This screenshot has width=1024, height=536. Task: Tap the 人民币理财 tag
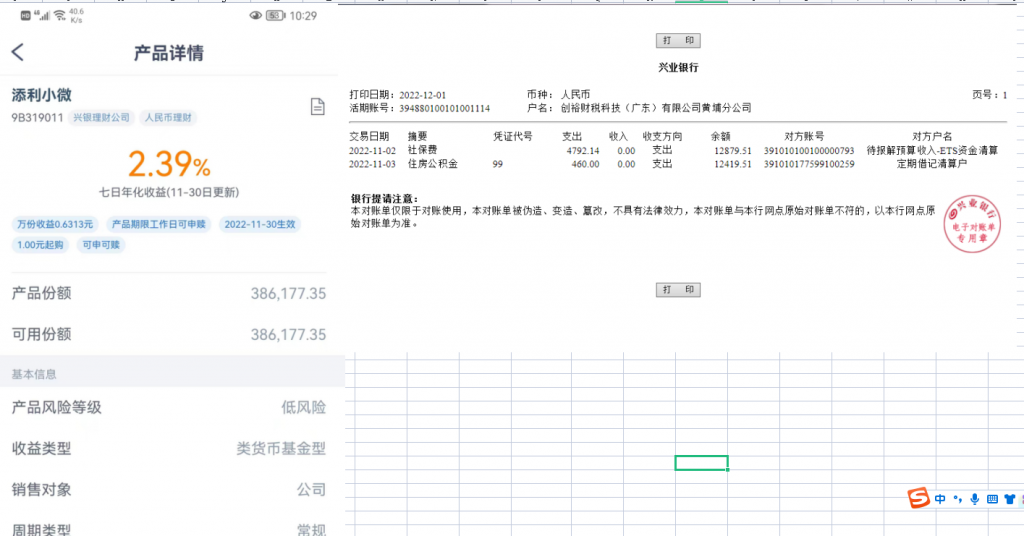[x=168, y=118]
